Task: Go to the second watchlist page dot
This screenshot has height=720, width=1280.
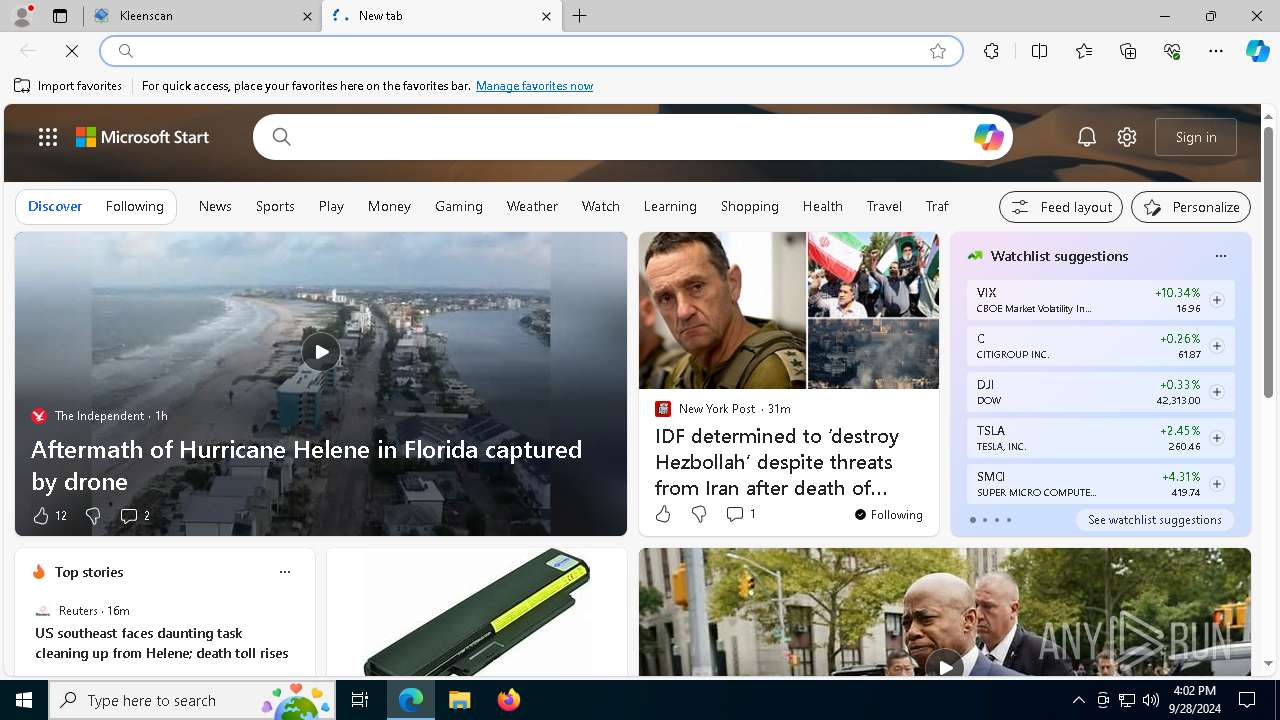Action: coord(985,520)
